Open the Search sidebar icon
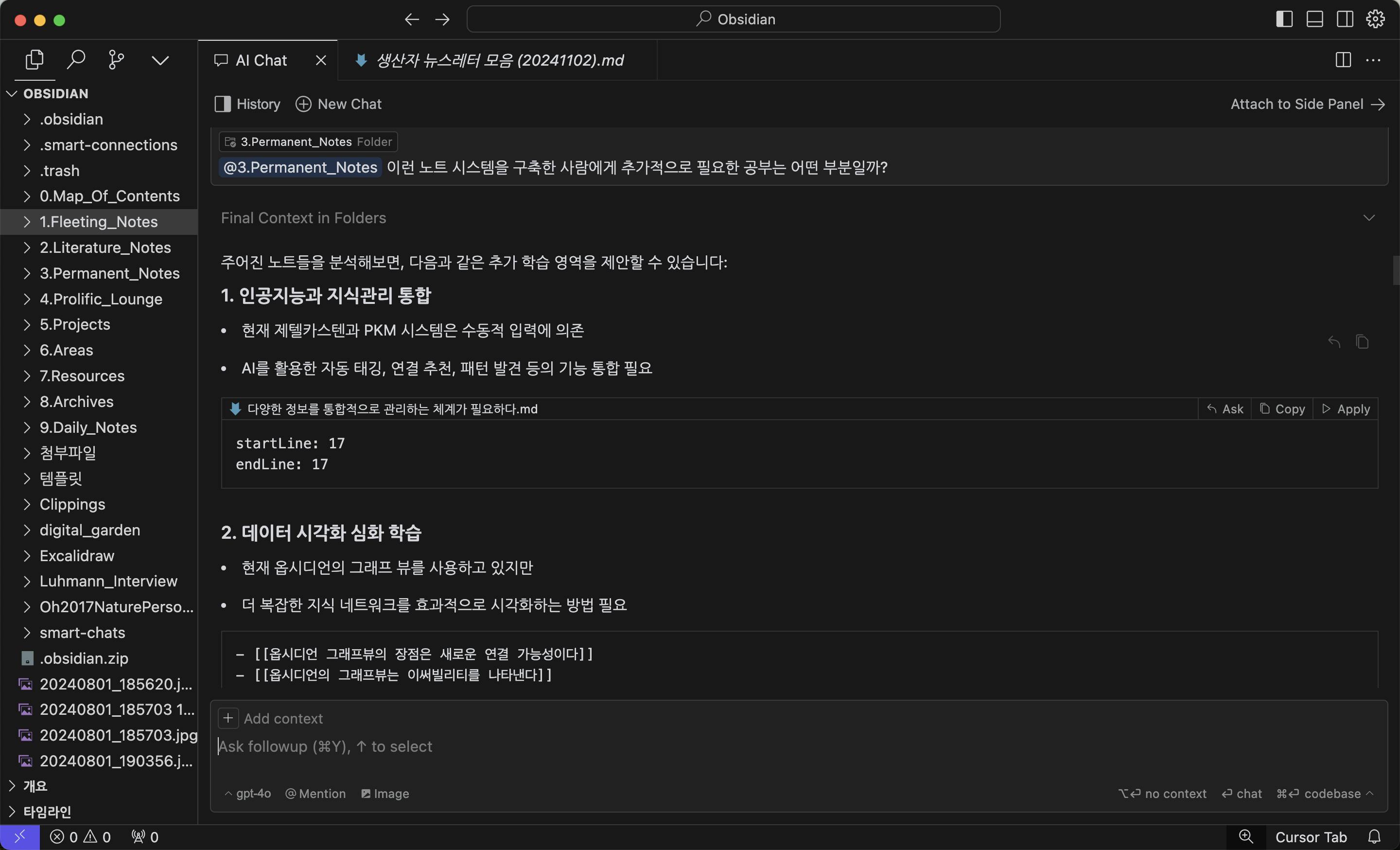The height and width of the screenshot is (850, 1400). [x=75, y=60]
